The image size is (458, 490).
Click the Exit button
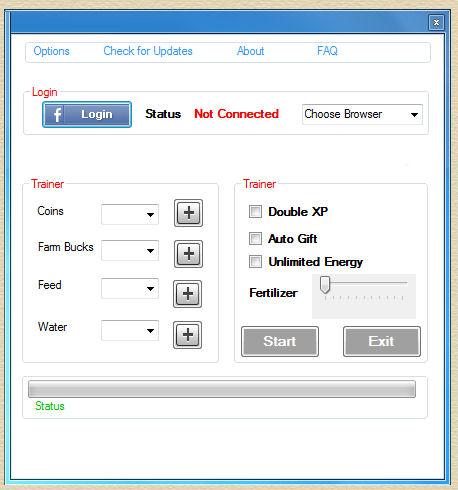coord(382,341)
